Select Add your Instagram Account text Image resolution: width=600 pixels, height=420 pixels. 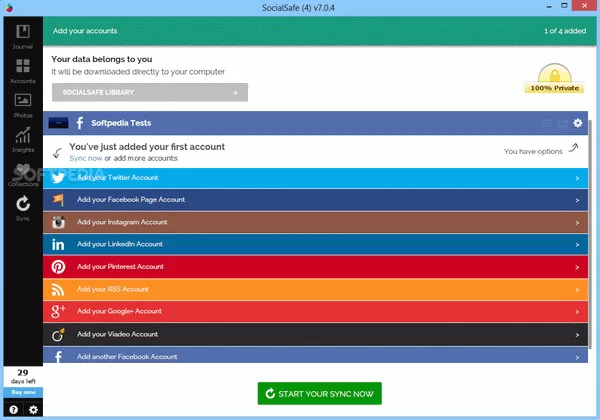[122, 222]
